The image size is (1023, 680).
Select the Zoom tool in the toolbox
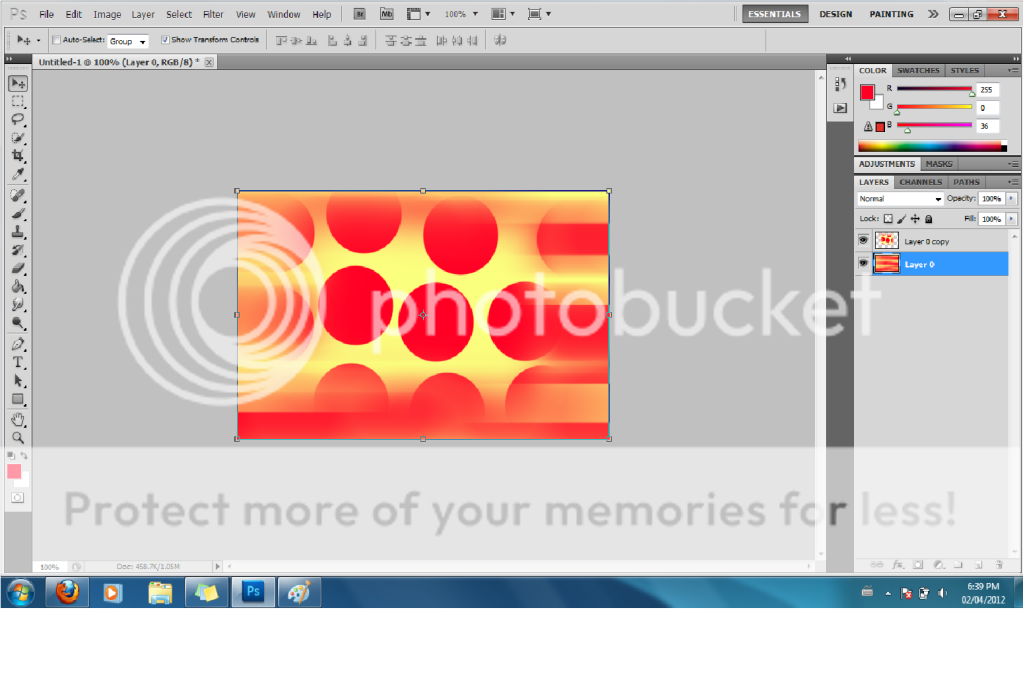(x=18, y=438)
